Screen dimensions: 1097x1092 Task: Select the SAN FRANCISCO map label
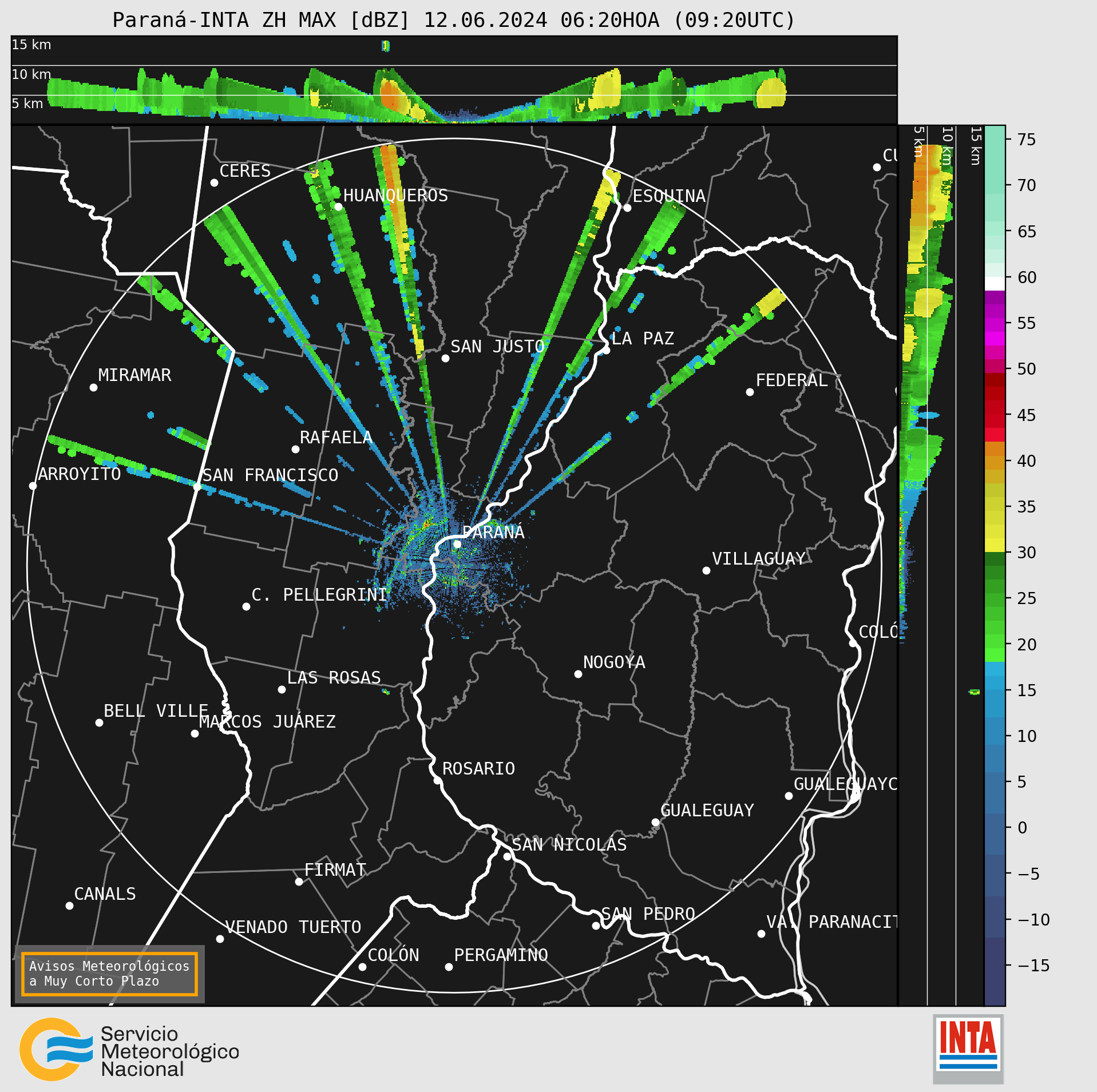(x=270, y=475)
